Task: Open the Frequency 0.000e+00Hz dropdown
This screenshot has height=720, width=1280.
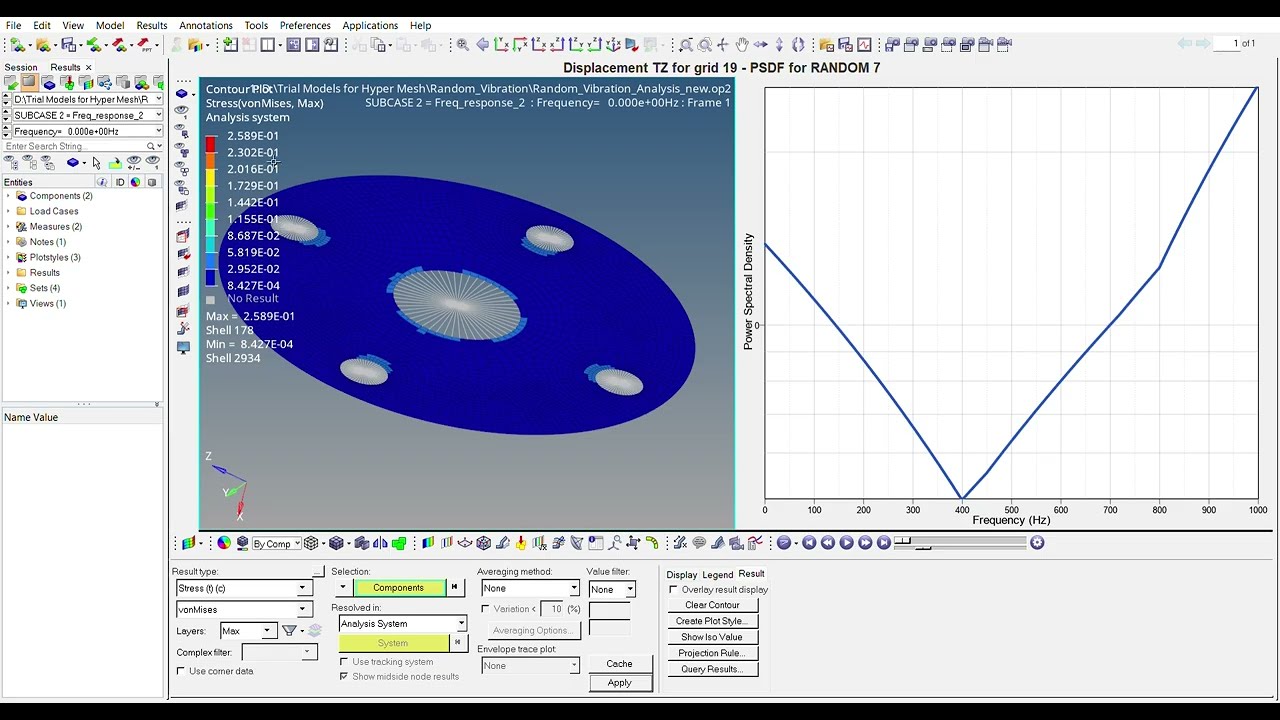Action: tap(86, 131)
